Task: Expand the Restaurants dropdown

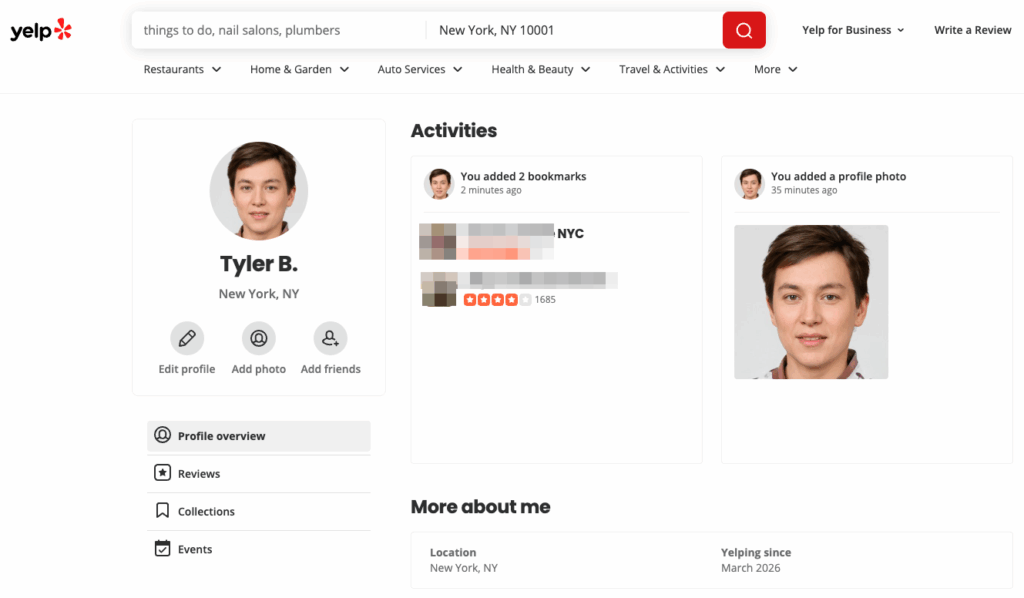Action: [182, 70]
